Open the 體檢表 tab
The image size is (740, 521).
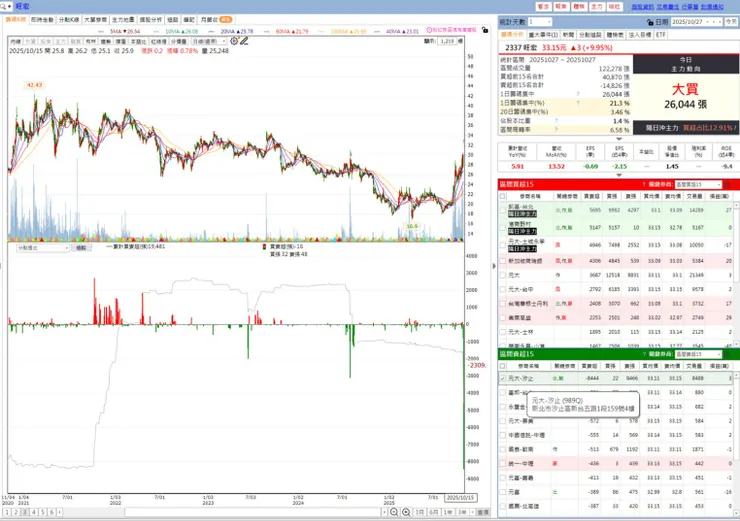point(615,35)
